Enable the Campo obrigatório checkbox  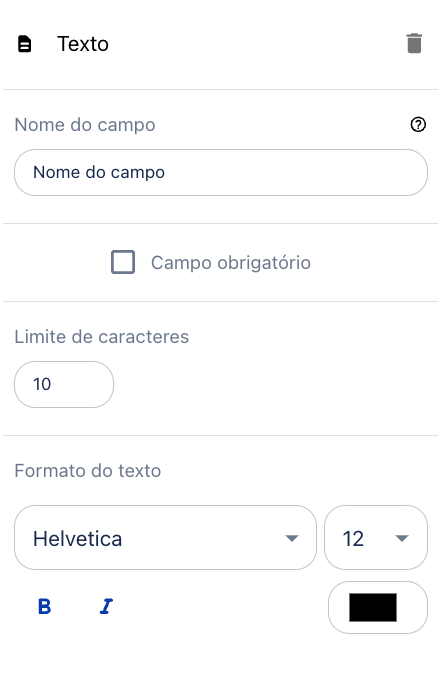coord(123,262)
